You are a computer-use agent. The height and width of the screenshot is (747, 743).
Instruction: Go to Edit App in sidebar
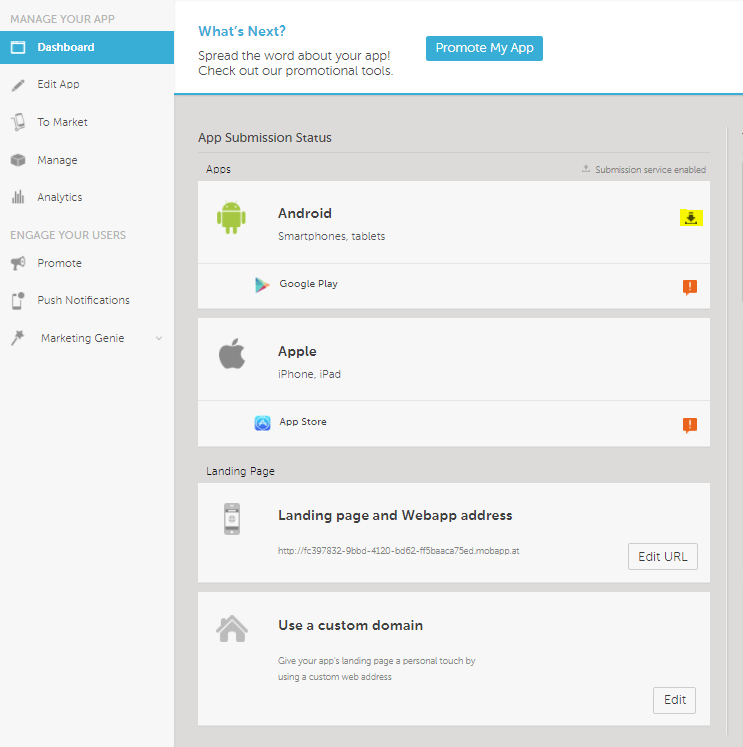click(58, 85)
